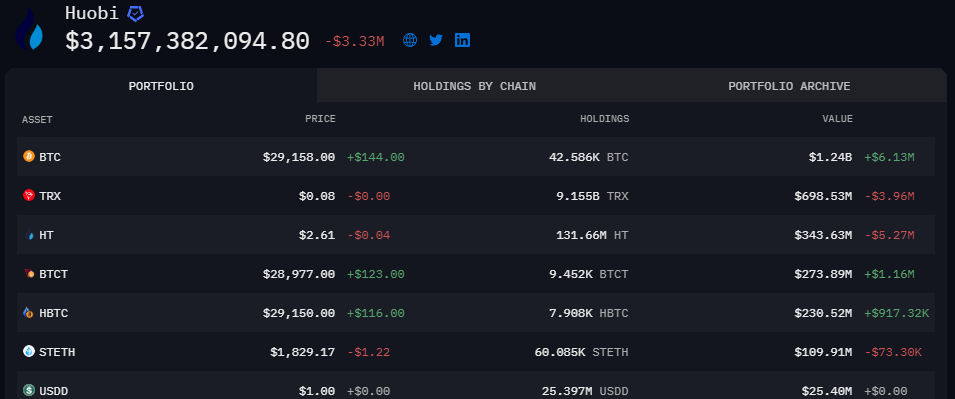Click TRX value $698.53M

(823, 196)
